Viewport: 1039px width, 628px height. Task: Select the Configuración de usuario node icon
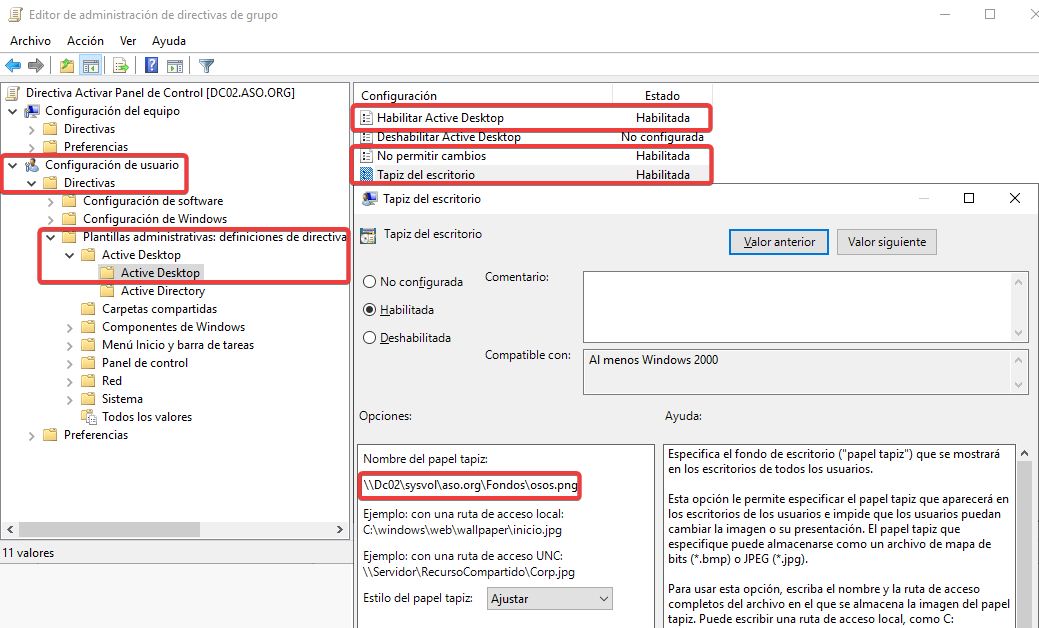(33, 165)
